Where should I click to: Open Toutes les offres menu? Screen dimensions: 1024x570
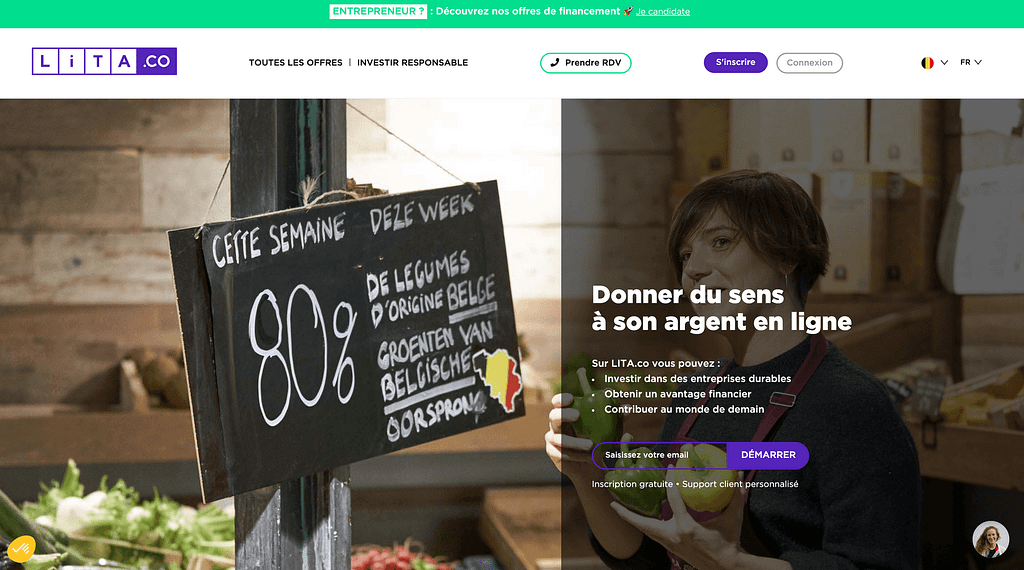click(295, 63)
